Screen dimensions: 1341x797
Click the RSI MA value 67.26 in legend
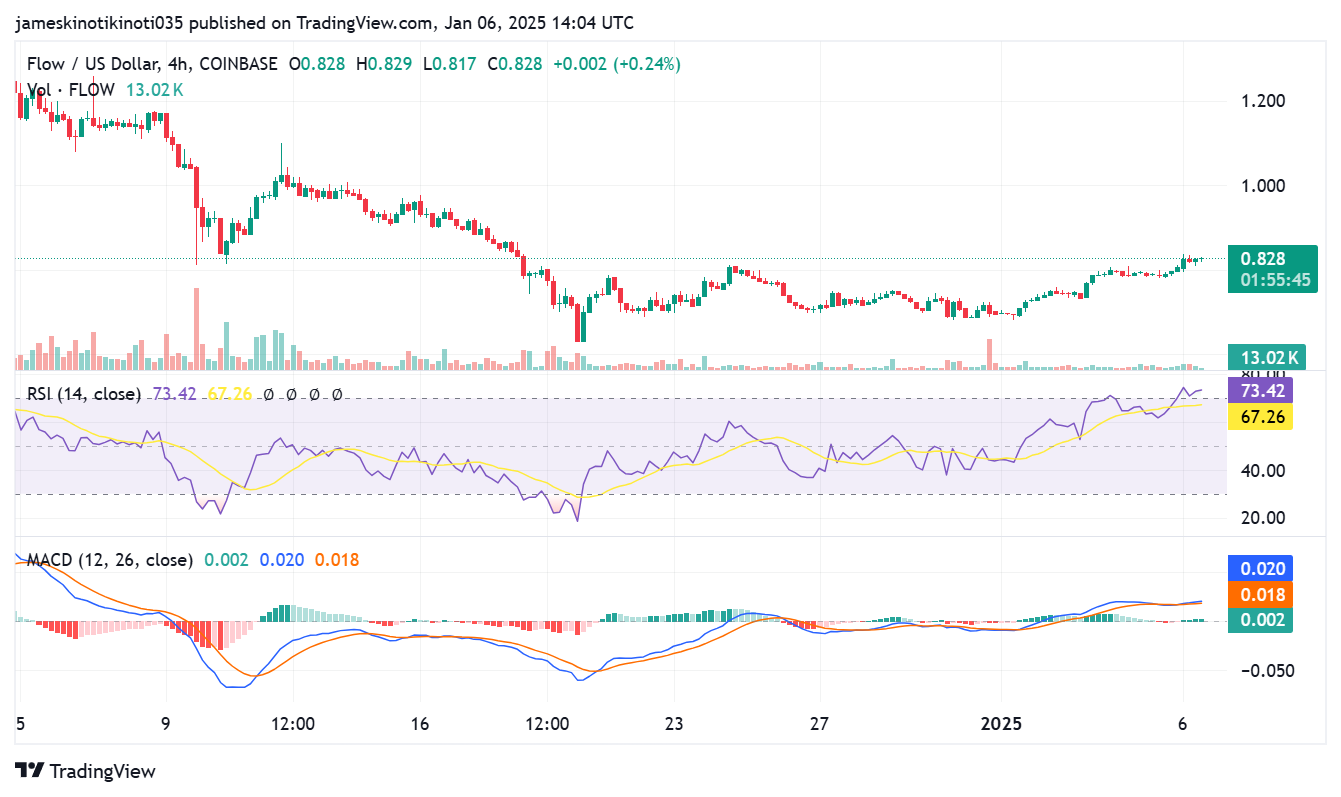228,394
